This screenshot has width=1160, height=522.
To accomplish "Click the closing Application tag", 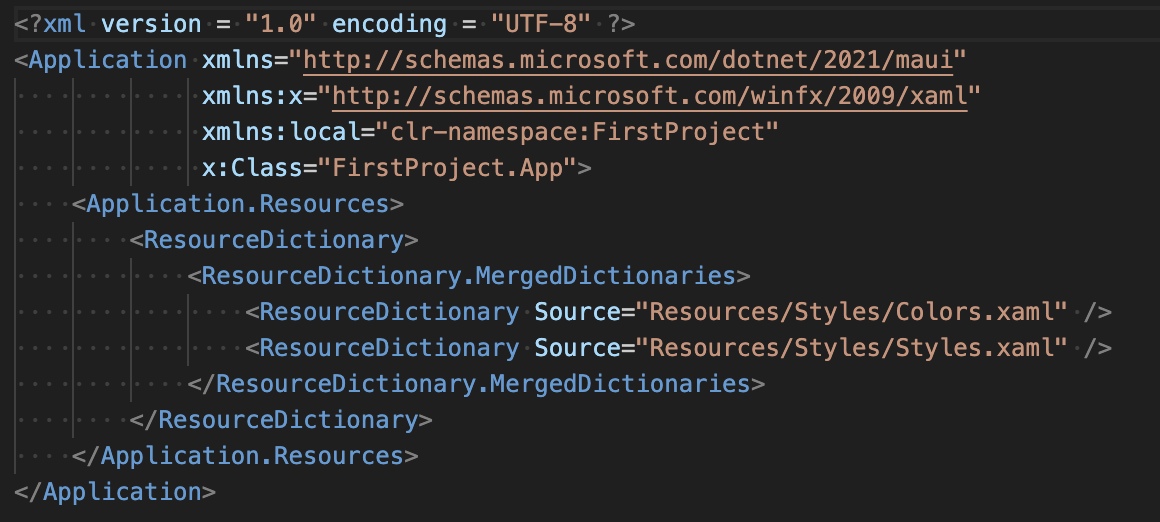I will (x=122, y=491).
